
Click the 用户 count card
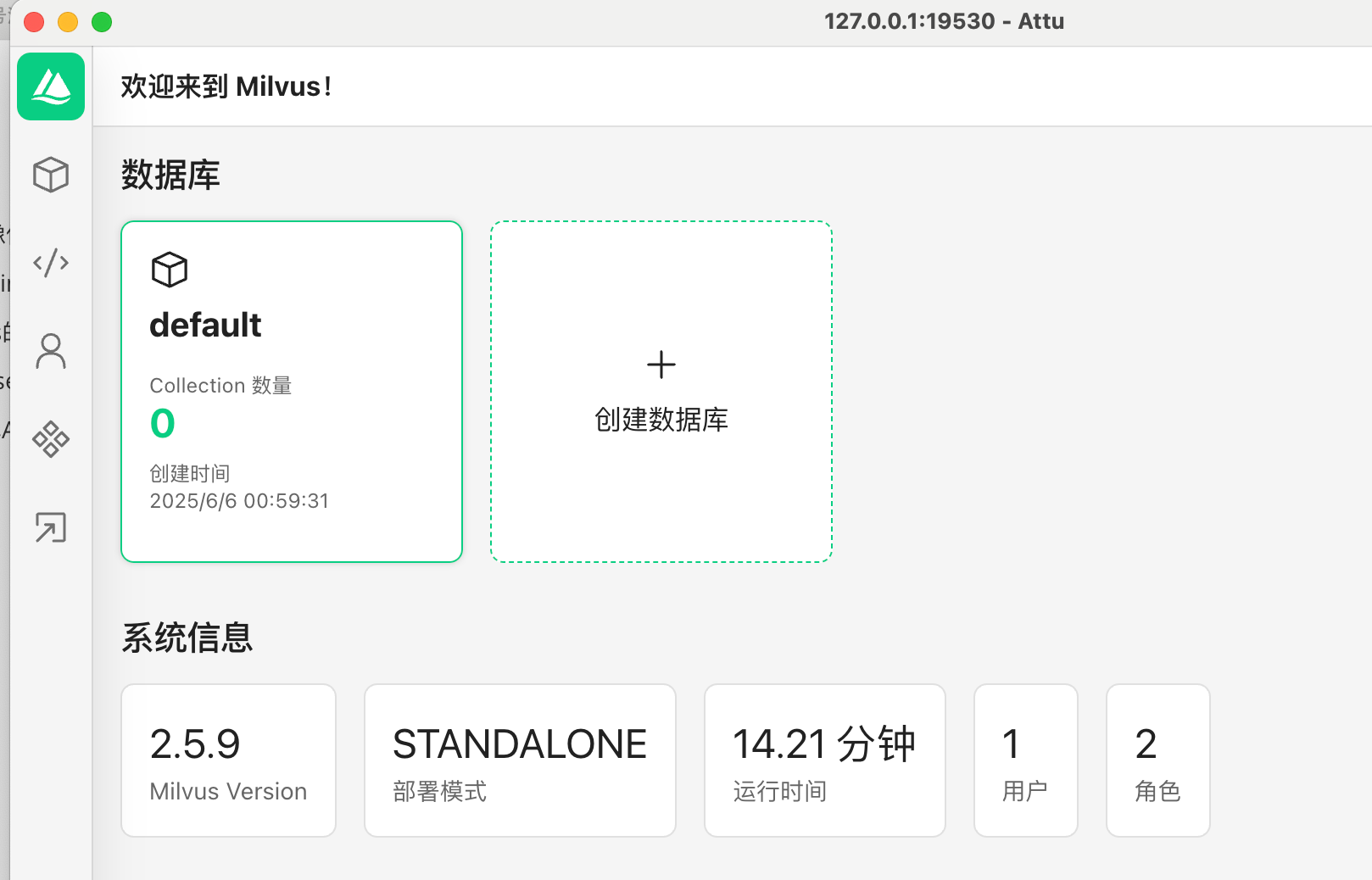(1026, 760)
